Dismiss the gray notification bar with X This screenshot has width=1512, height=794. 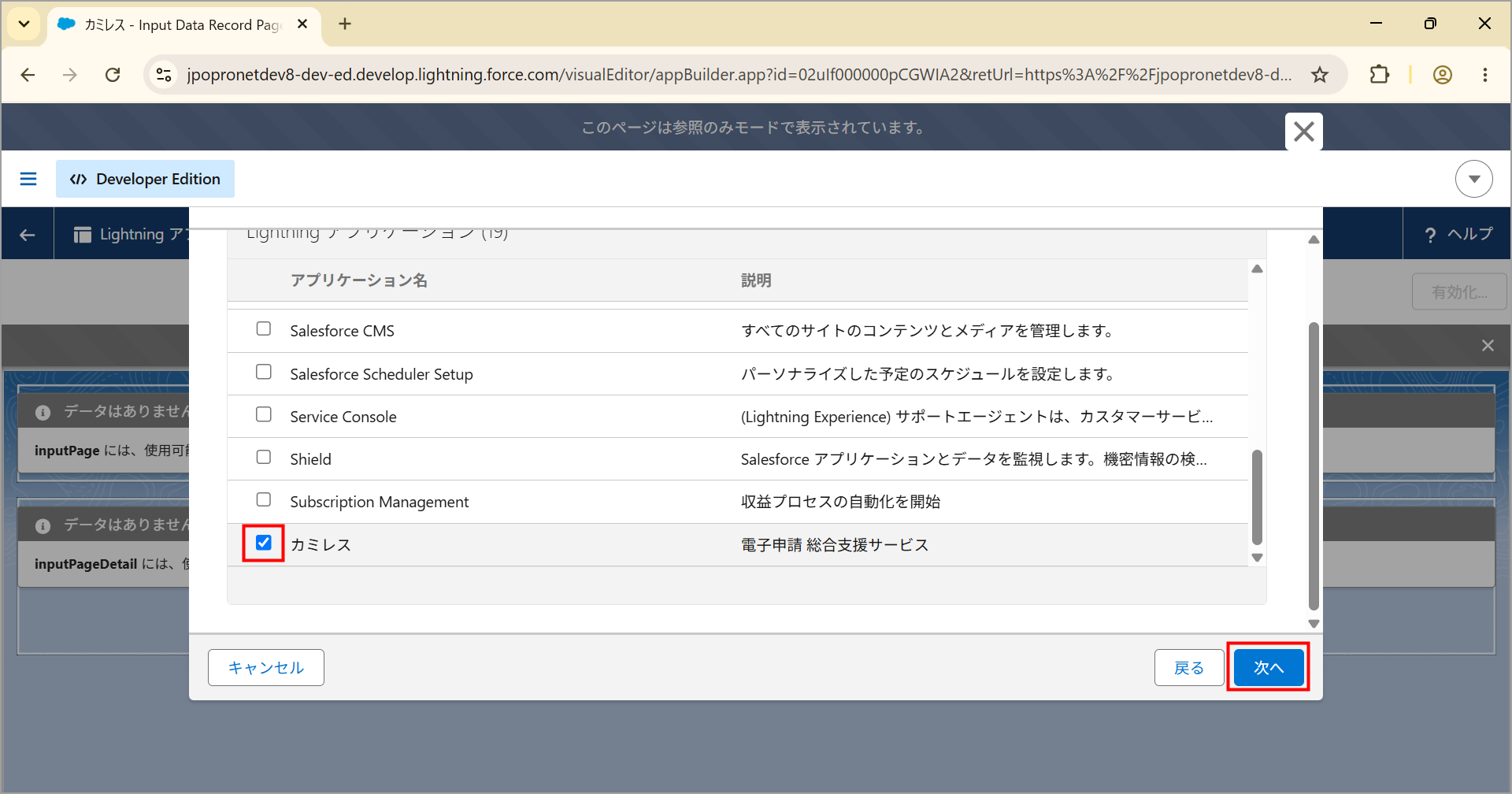tap(1488, 346)
